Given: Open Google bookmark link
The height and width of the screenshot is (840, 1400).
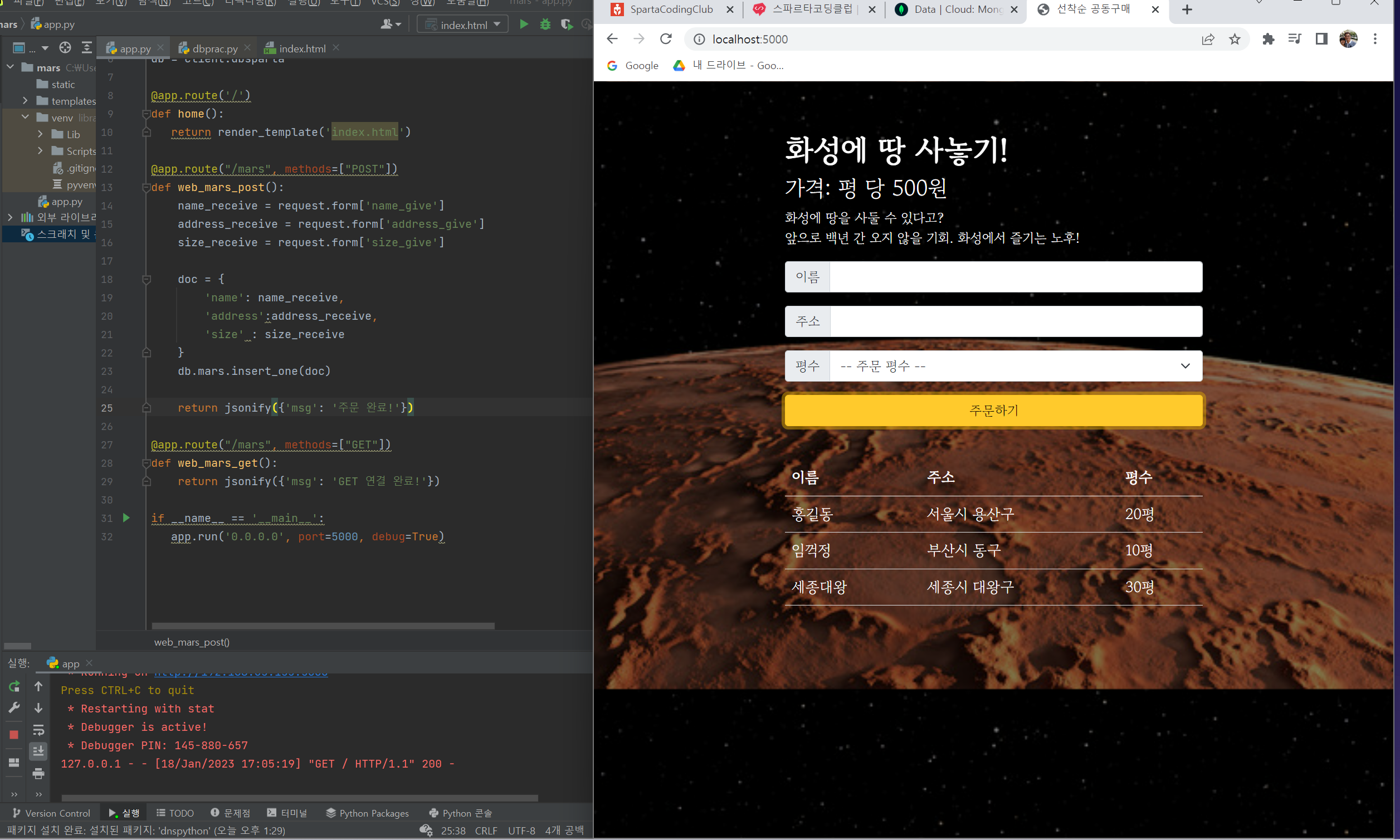Looking at the screenshot, I should point(633,66).
